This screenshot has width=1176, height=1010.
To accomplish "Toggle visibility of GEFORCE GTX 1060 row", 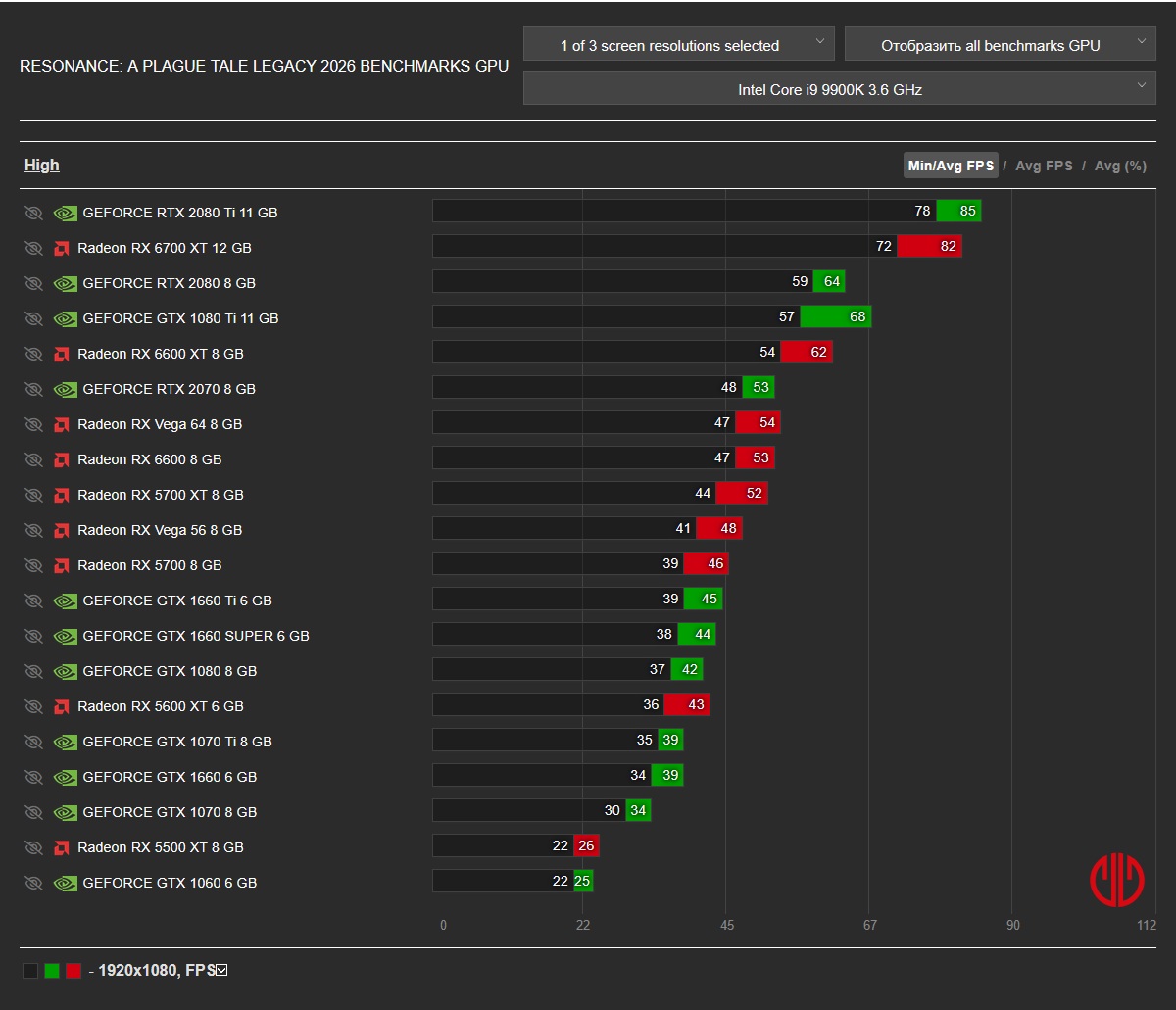I will [x=33, y=883].
